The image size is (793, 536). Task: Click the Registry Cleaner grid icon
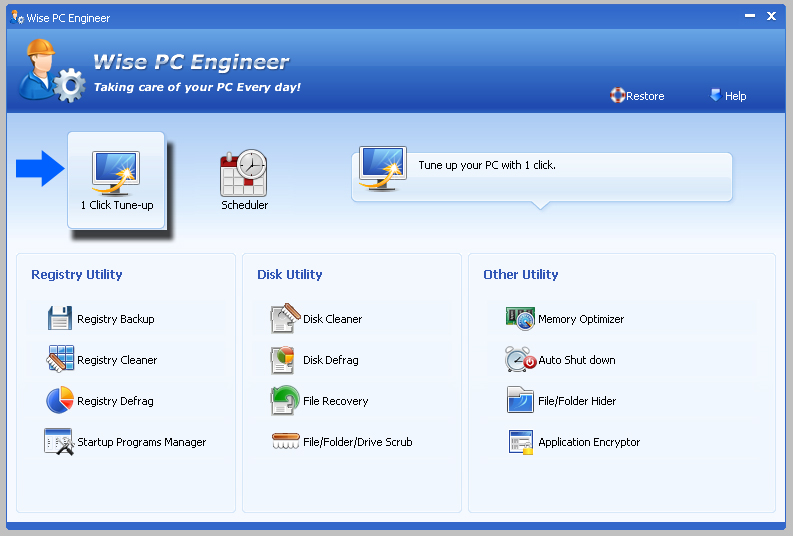tap(60, 359)
